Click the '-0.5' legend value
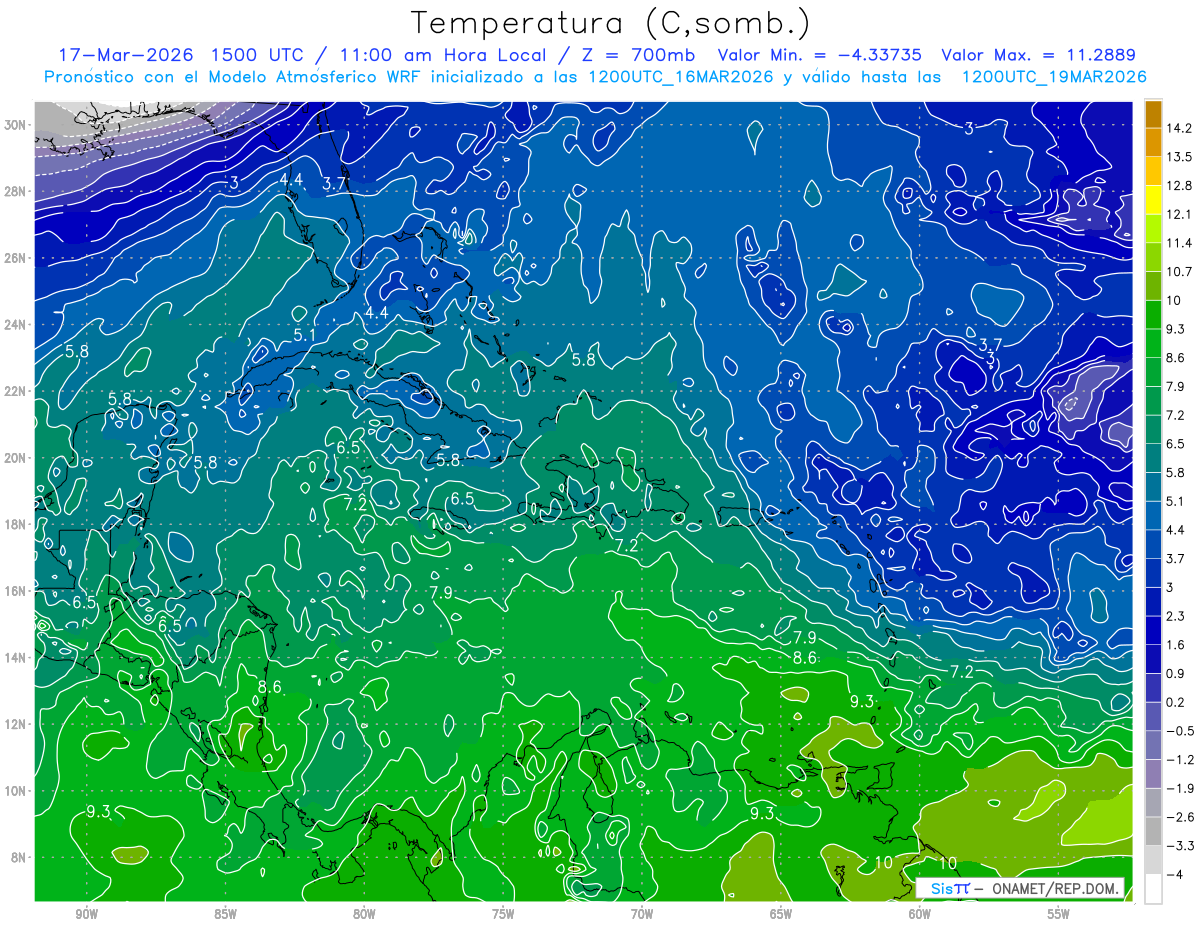Image resolution: width=1200 pixels, height=927 pixels. [x=1178, y=732]
